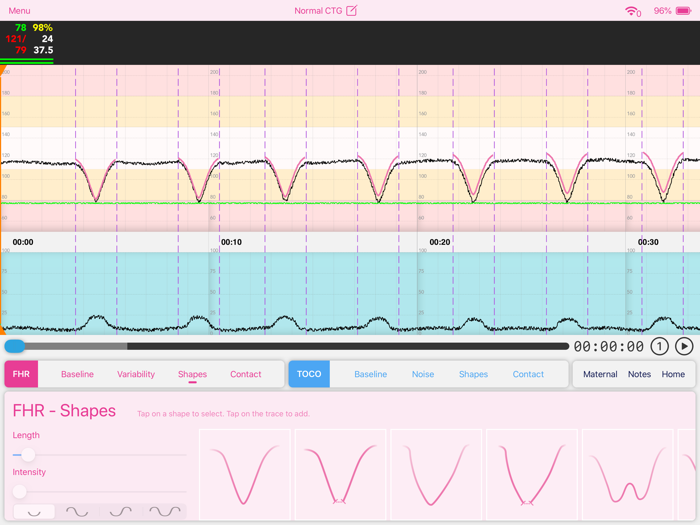Open the Menu in top left
Viewport: 700px width, 525px height.
click(x=19, y=10)
